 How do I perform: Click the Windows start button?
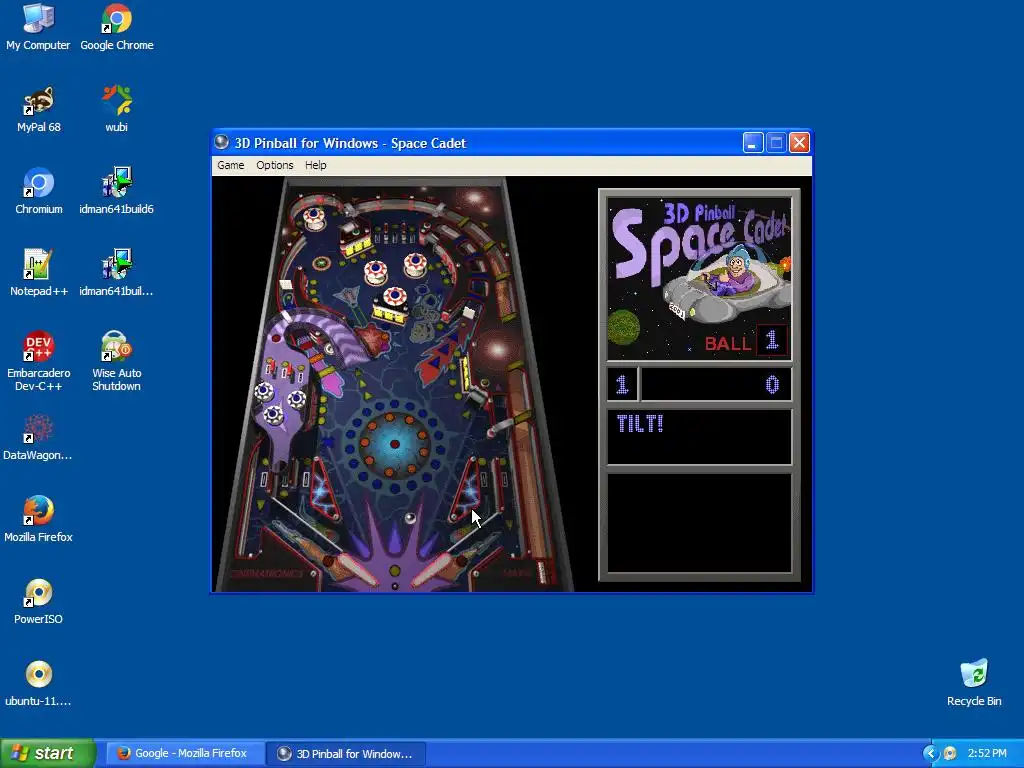click(48, 753)
